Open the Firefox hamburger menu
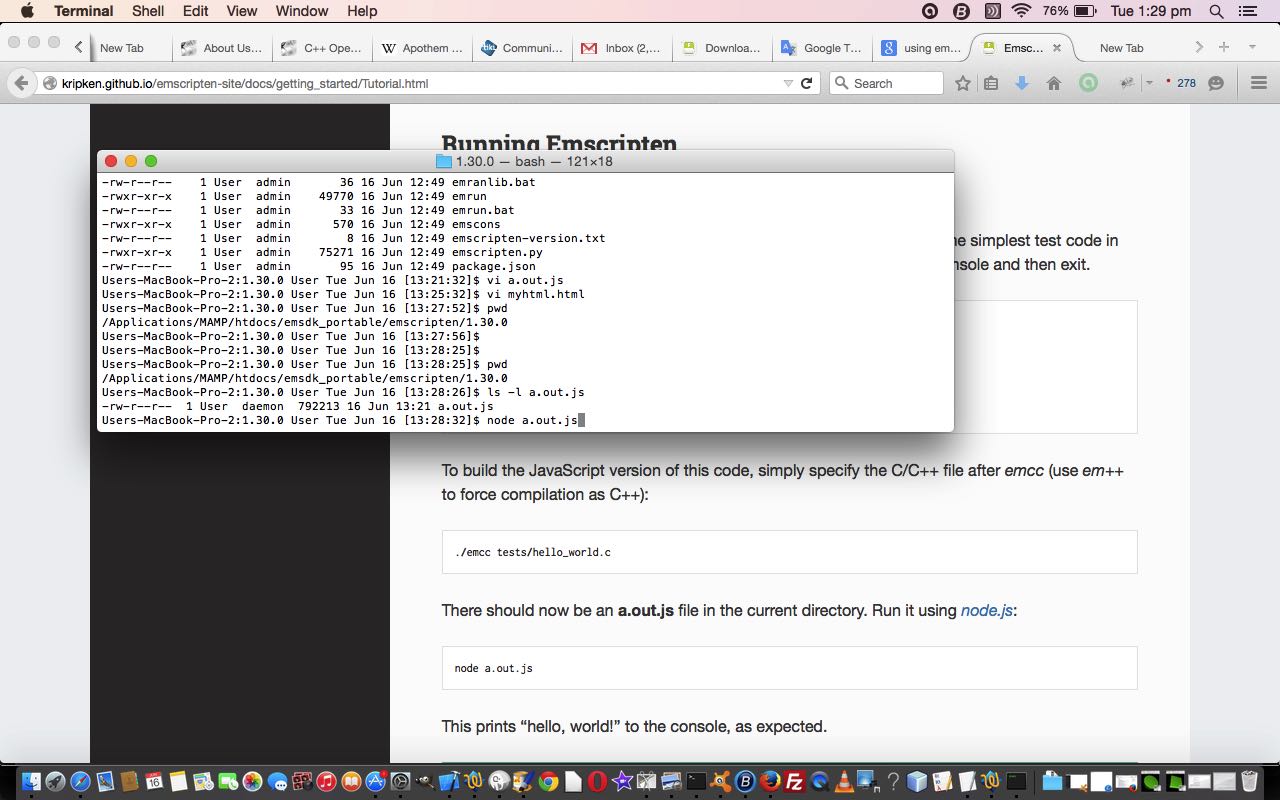This screenshot has height=800, width=1280. [1259, 83]
